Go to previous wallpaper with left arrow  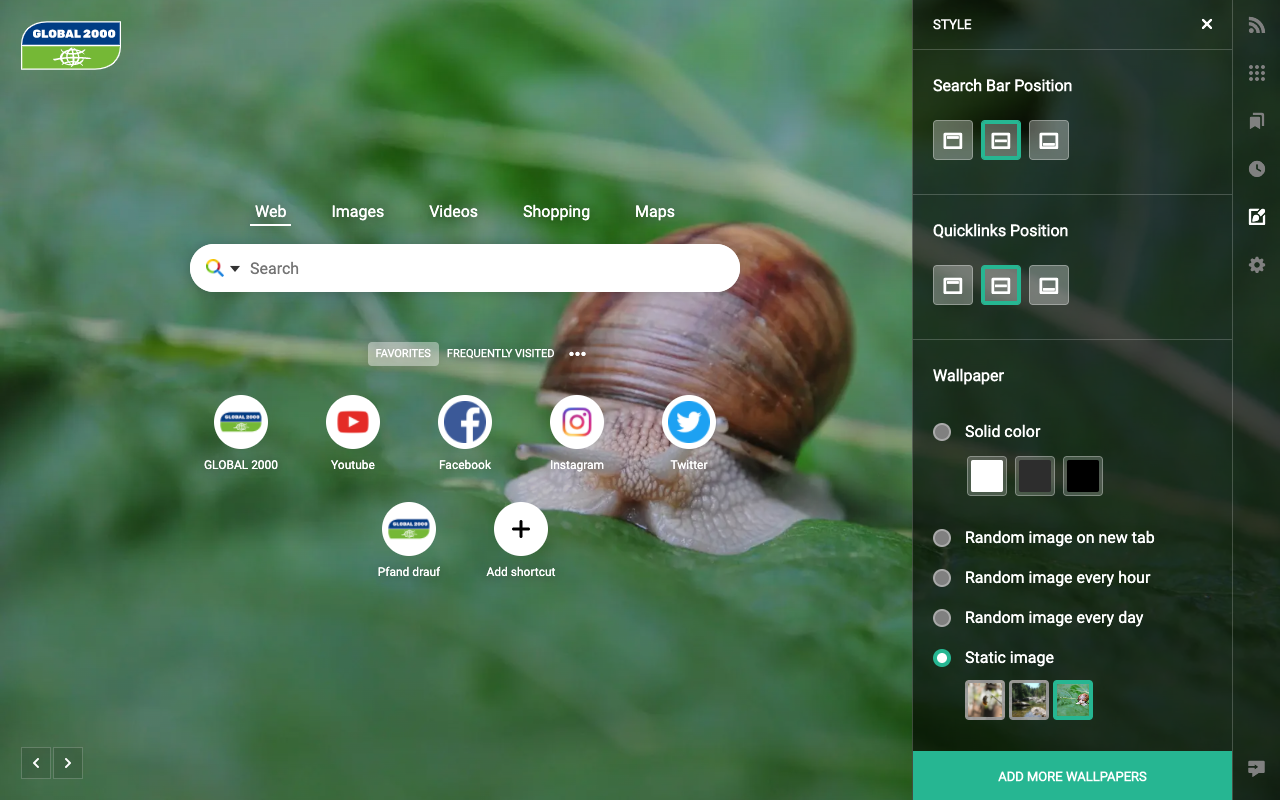pos(36,763)
